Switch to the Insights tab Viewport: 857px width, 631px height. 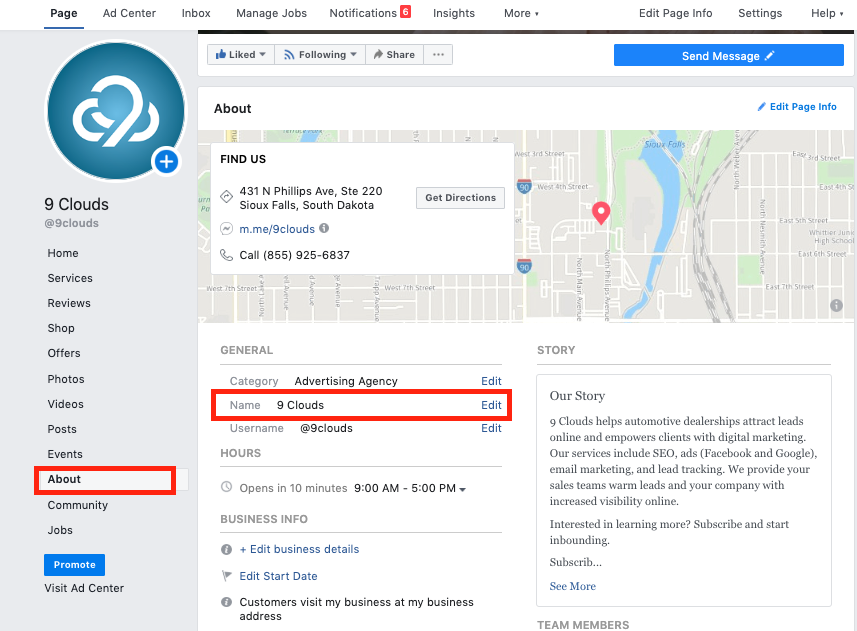click(x=454, y=13)
